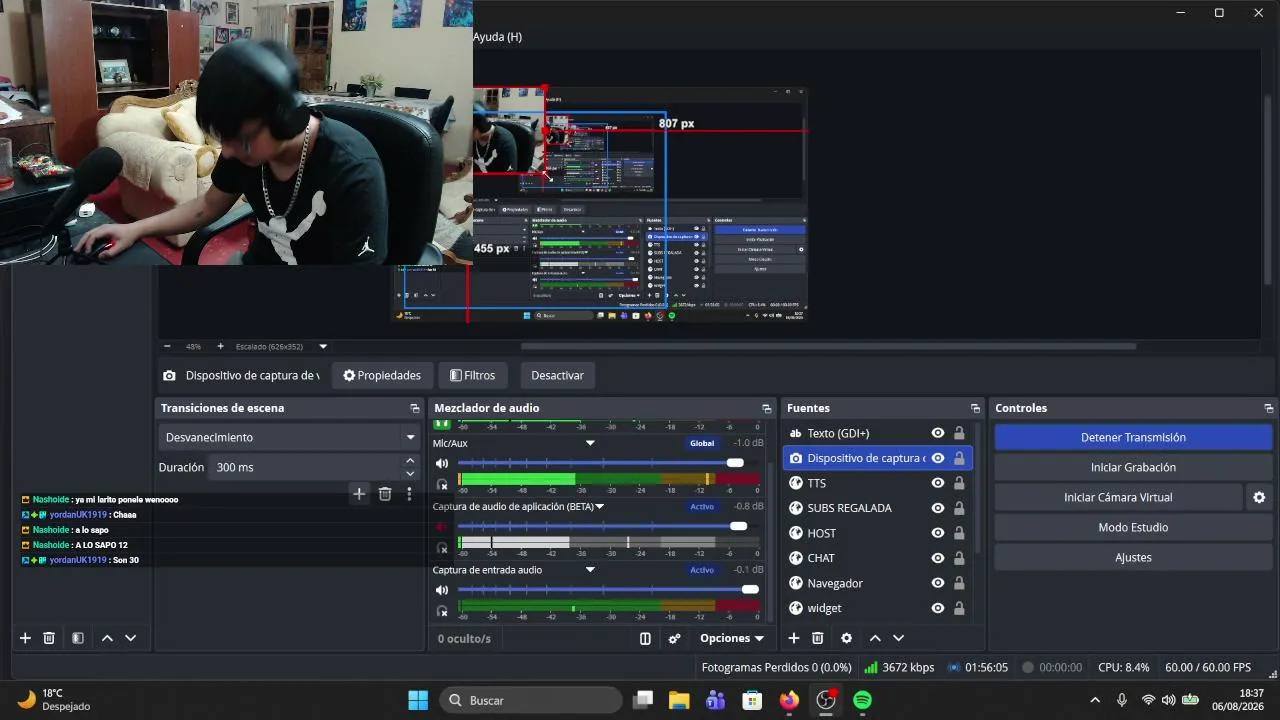Move scene up with arrow icon
This screenshot has height=720, width=1280.
tap(107, 638)
